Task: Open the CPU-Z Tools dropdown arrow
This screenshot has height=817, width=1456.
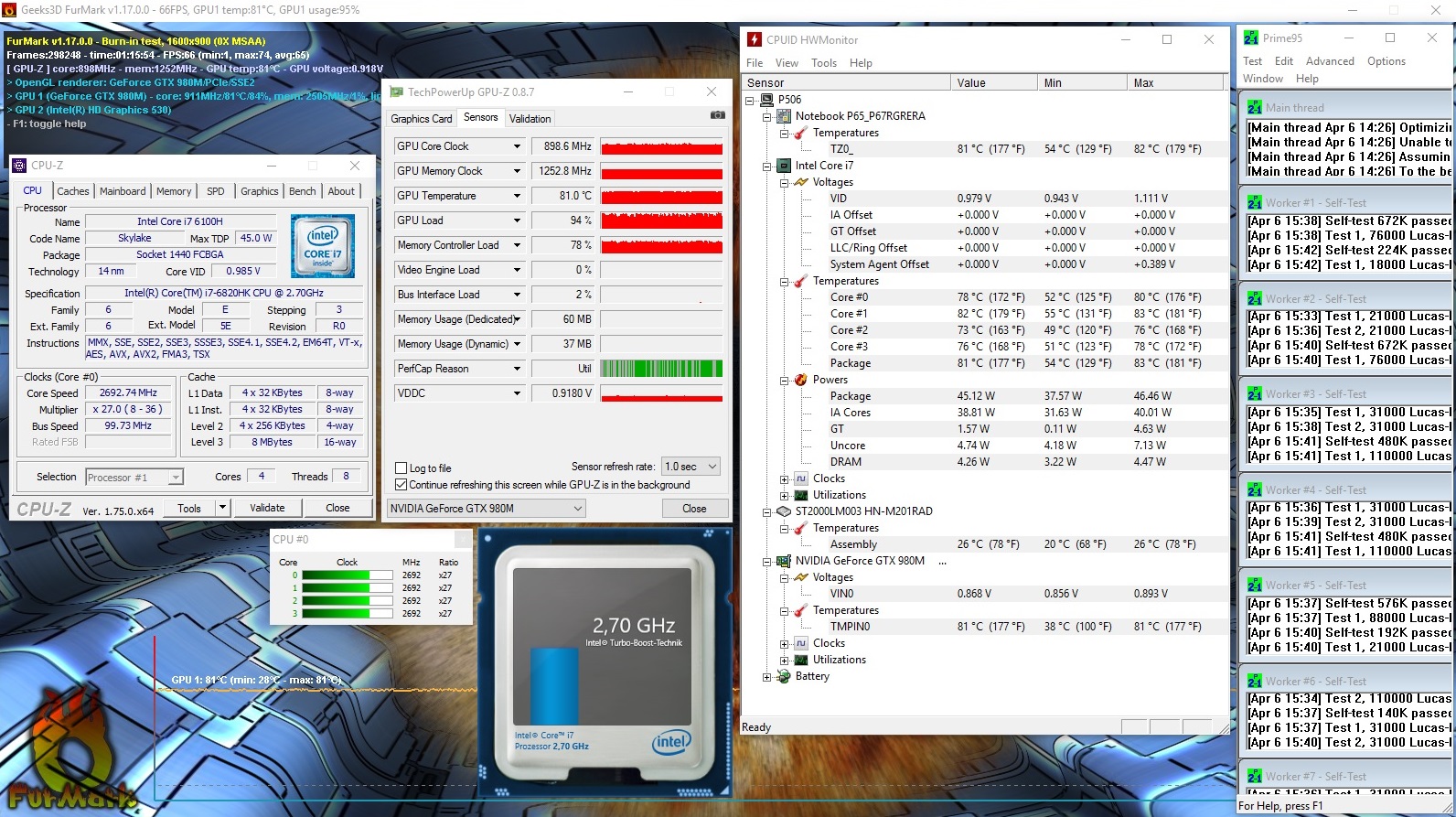Action: (x=221, y=508)
